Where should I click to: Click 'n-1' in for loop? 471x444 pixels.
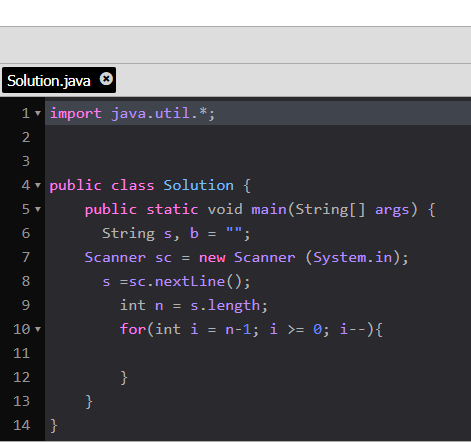(238, 329)
